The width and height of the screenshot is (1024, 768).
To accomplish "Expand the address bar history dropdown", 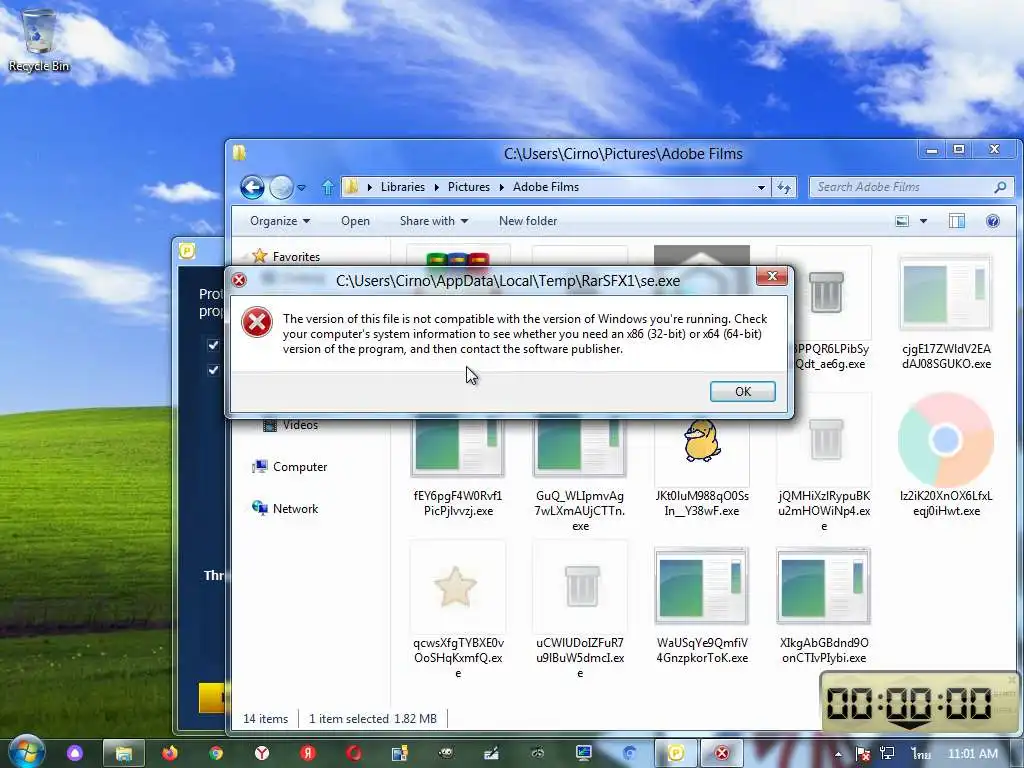I will [x=761, y=187].
